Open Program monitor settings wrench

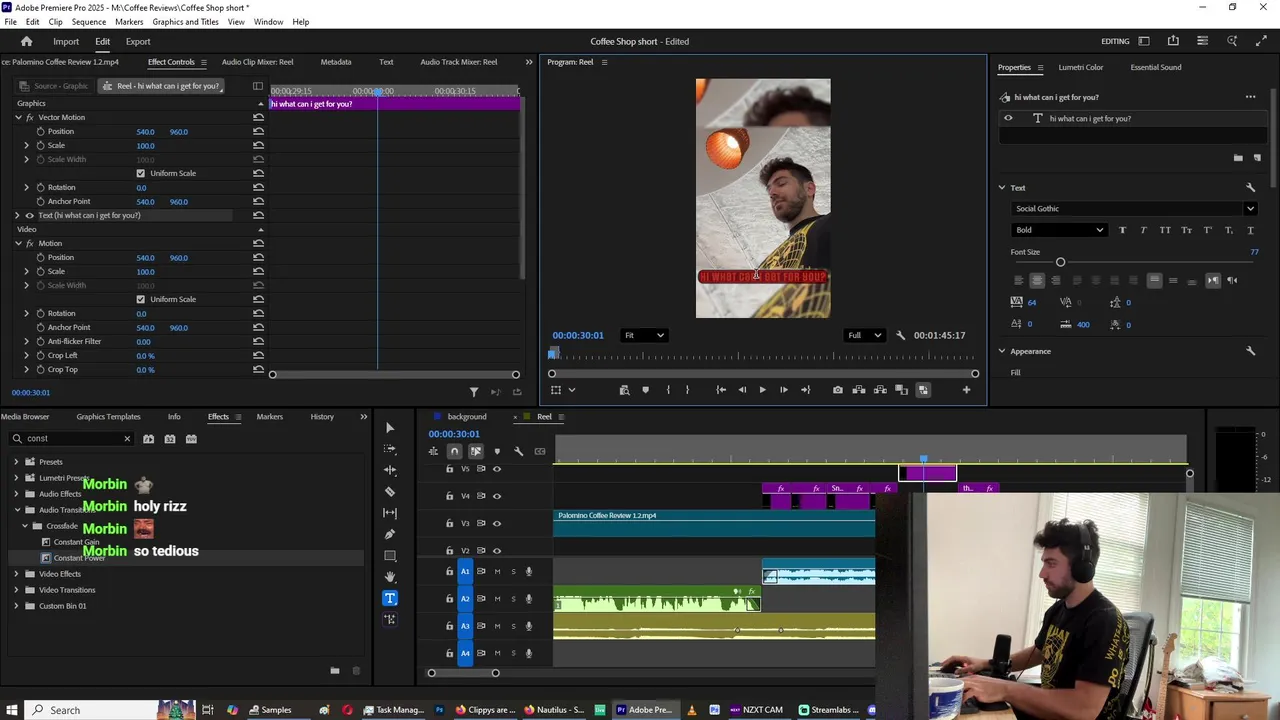pos(900,335)
